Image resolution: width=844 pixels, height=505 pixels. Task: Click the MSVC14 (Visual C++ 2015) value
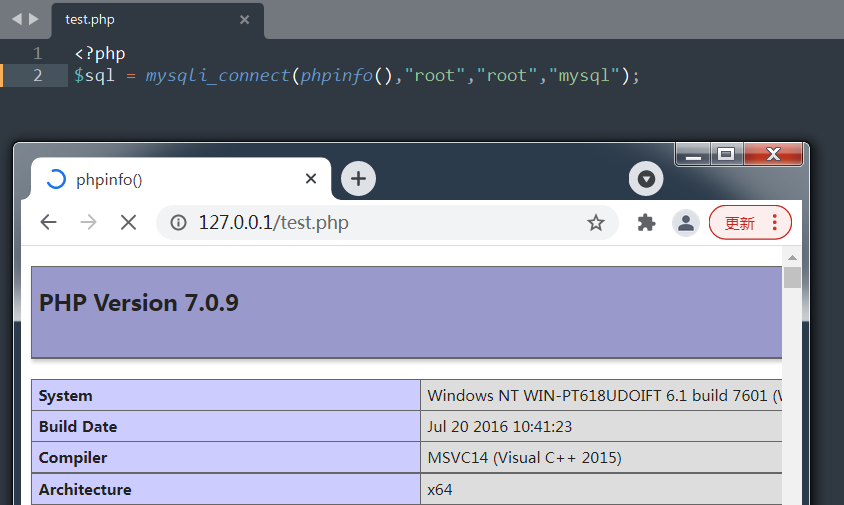pos(524,458)
